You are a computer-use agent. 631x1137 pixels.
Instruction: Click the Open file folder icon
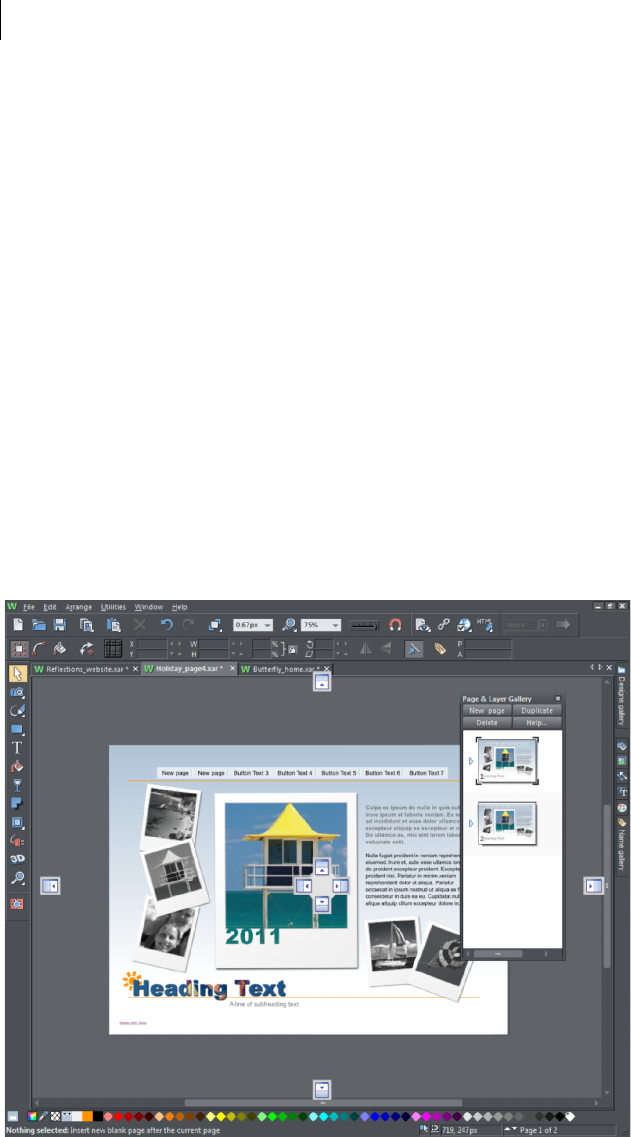pyautogui.click(x=39, y=624)
